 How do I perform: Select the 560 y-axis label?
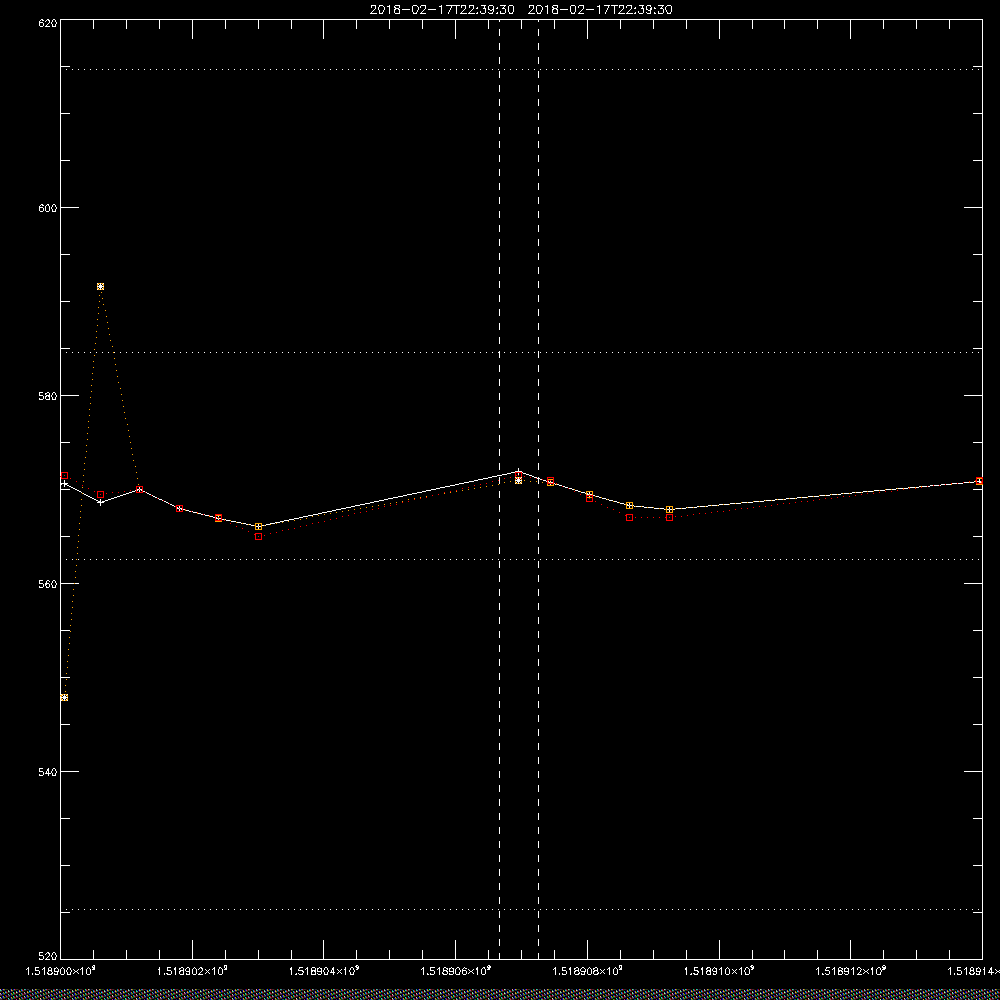[x=48, y=584]
